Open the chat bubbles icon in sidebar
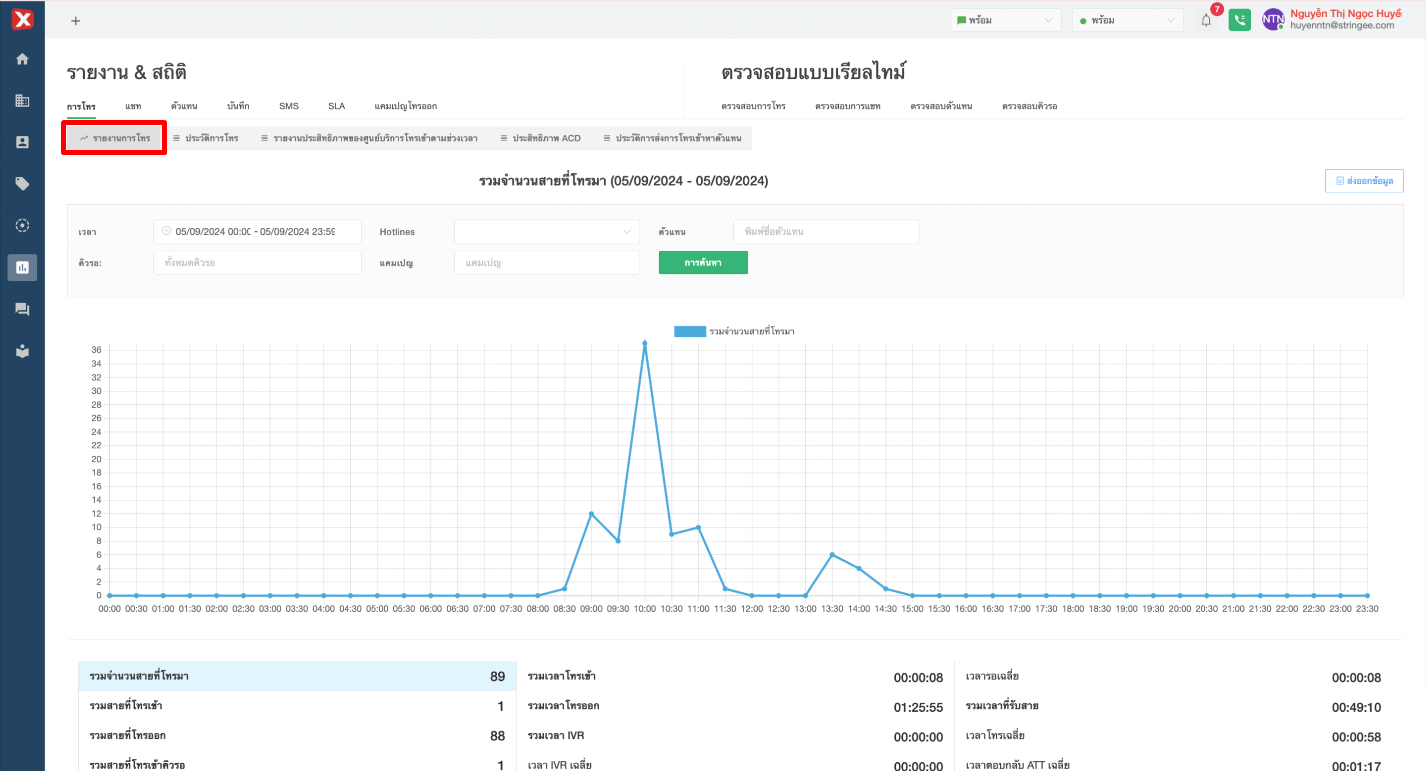This screenshot has height=771, width=1426. pos(22,309)
